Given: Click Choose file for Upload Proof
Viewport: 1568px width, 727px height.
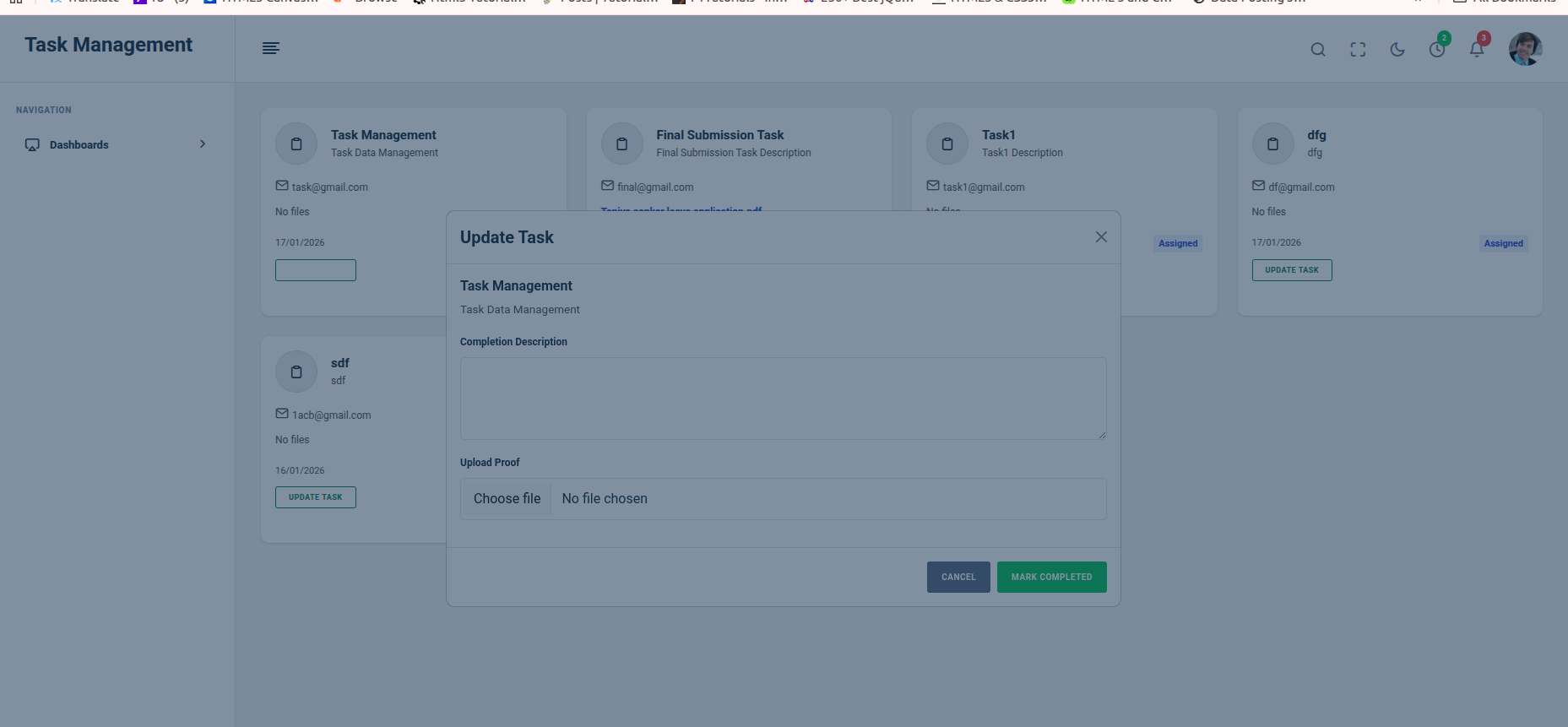Looking at the screenshot, I should click(507, 499).
